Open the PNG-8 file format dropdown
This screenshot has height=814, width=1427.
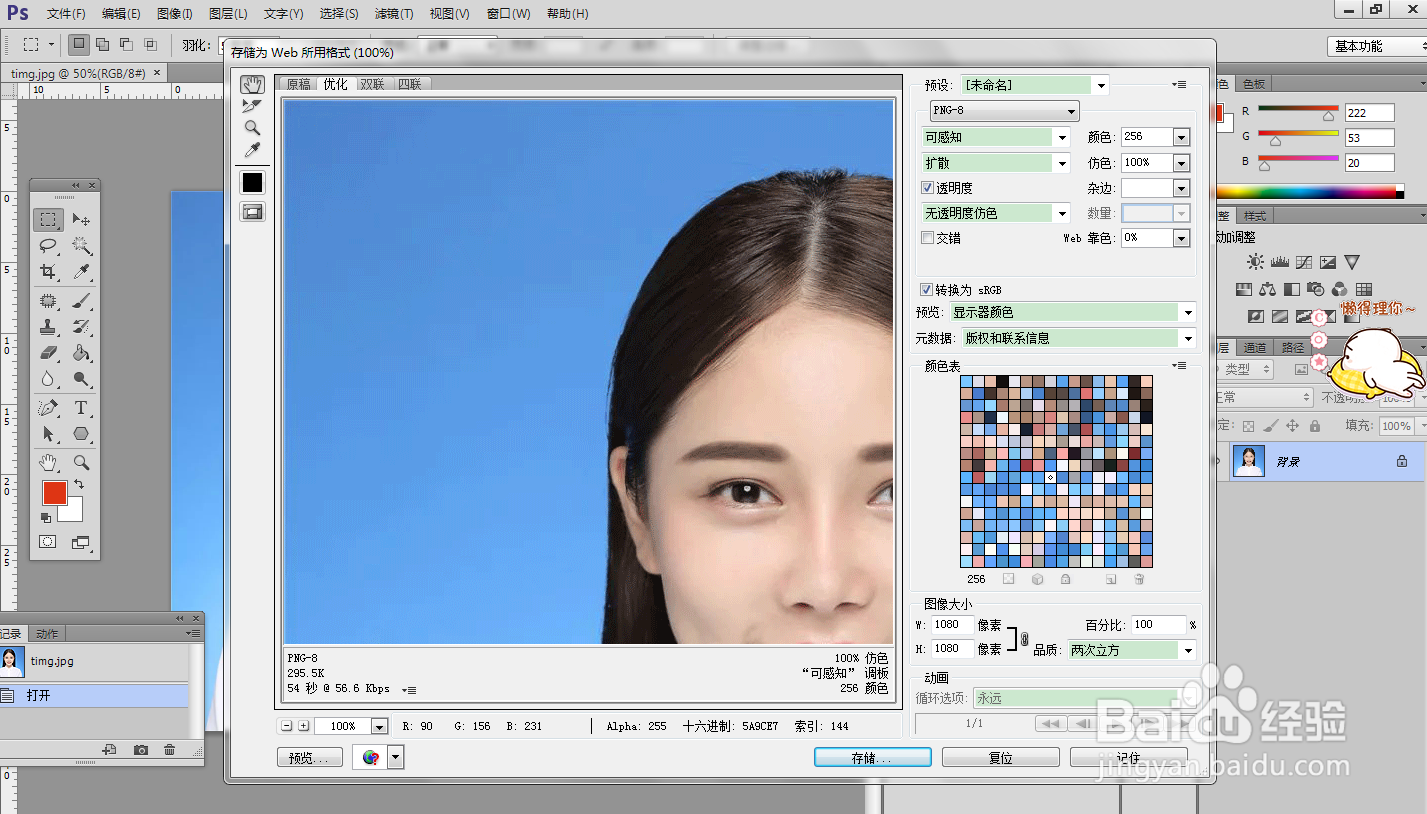tap(1004, 110)
